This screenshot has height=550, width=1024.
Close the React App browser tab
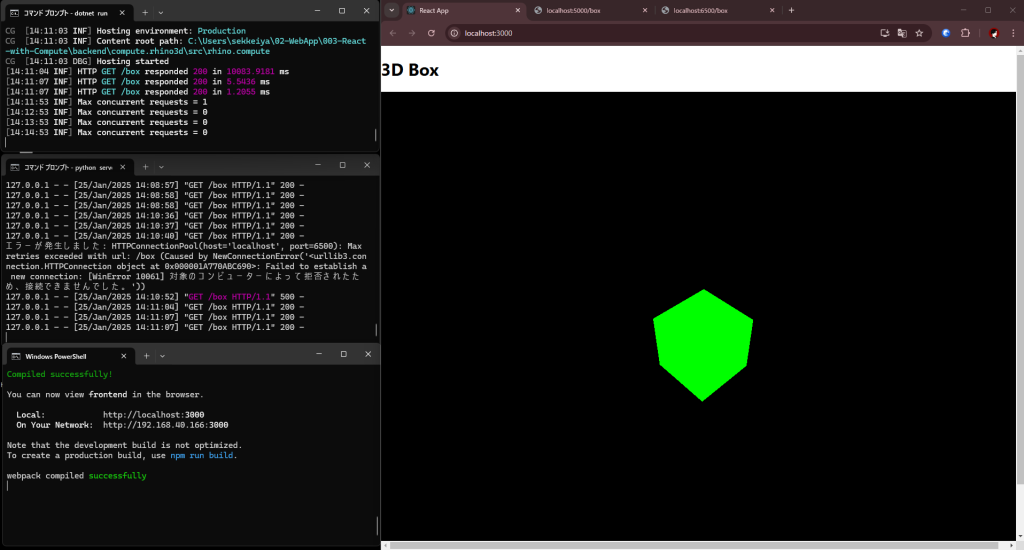517,10
